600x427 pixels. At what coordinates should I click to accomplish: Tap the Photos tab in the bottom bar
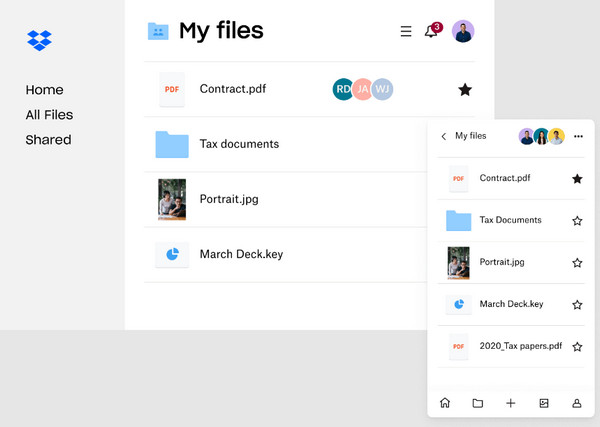click(x=544, y=403)
